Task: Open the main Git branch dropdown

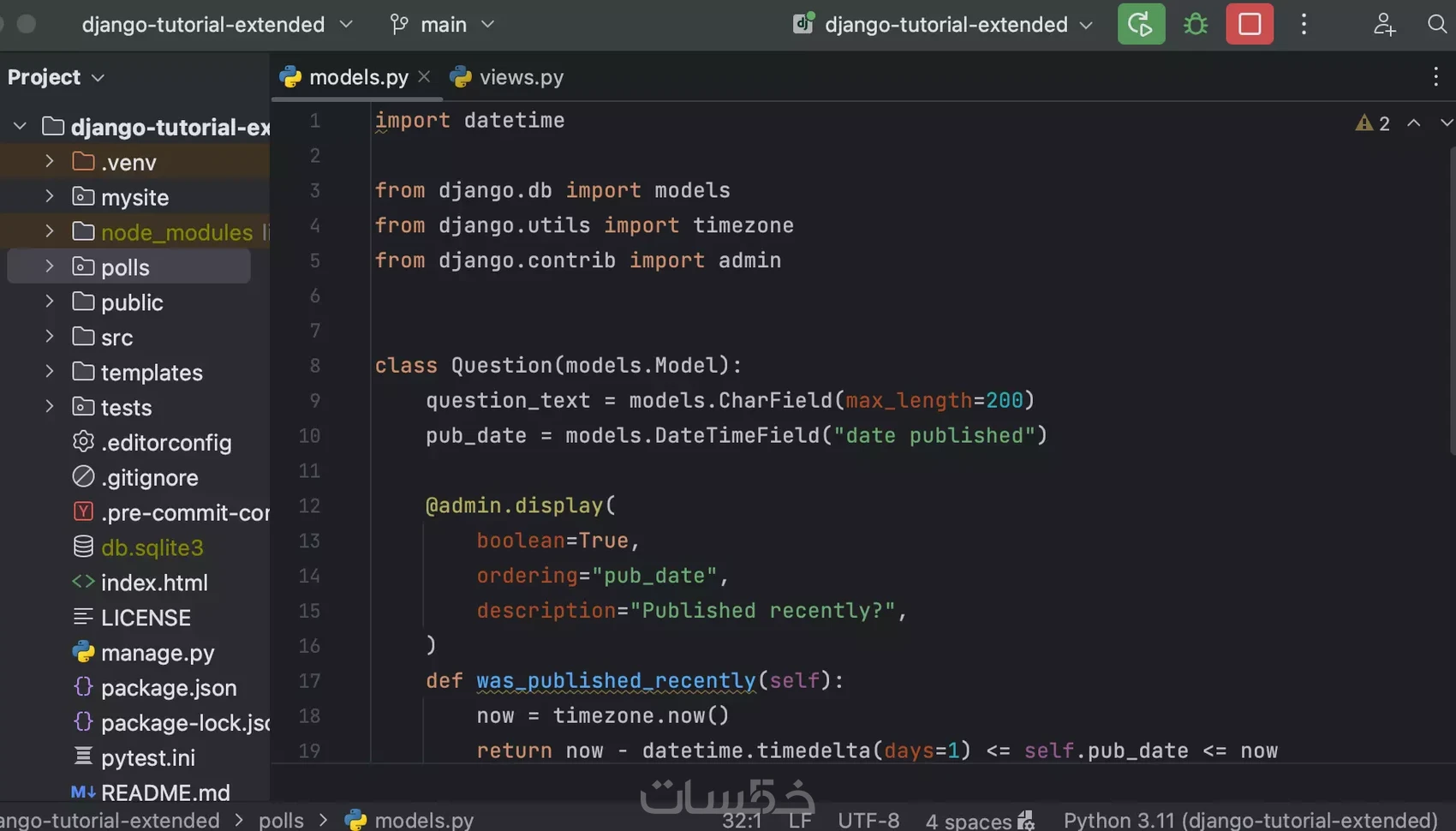Action: tap(442, 24)
